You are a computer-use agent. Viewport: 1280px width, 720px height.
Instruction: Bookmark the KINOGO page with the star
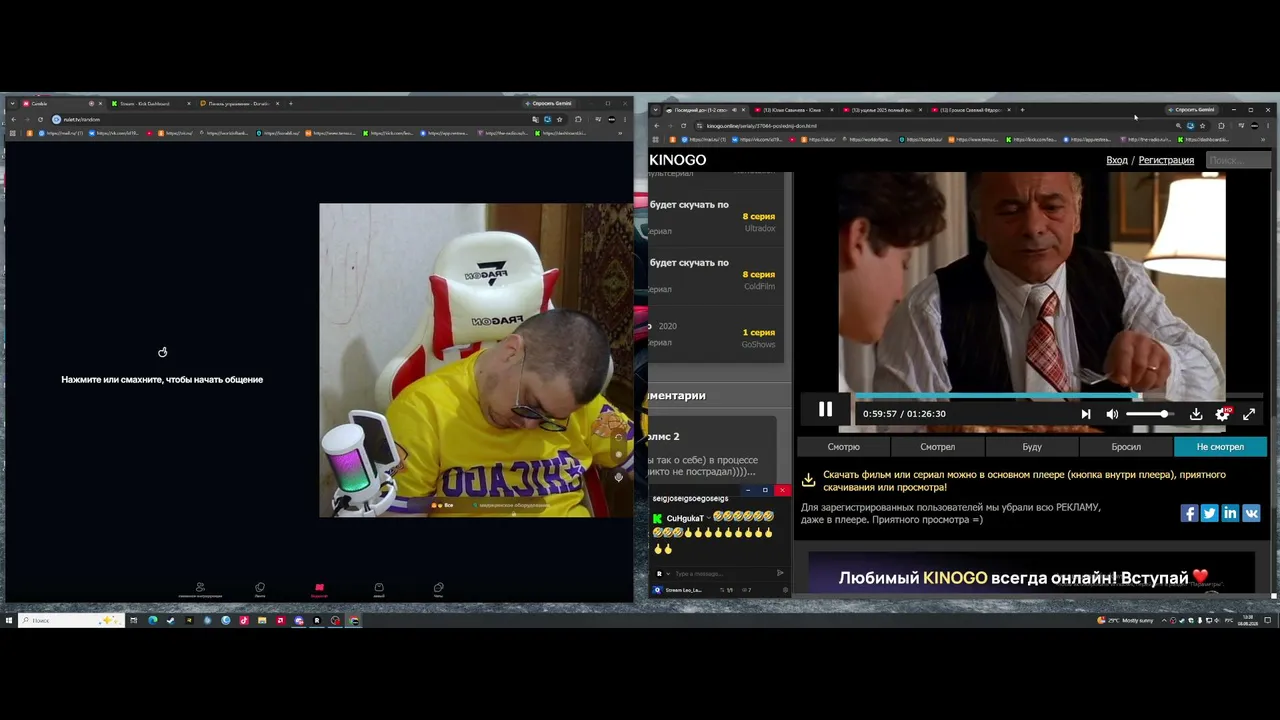click(1202, 126)
